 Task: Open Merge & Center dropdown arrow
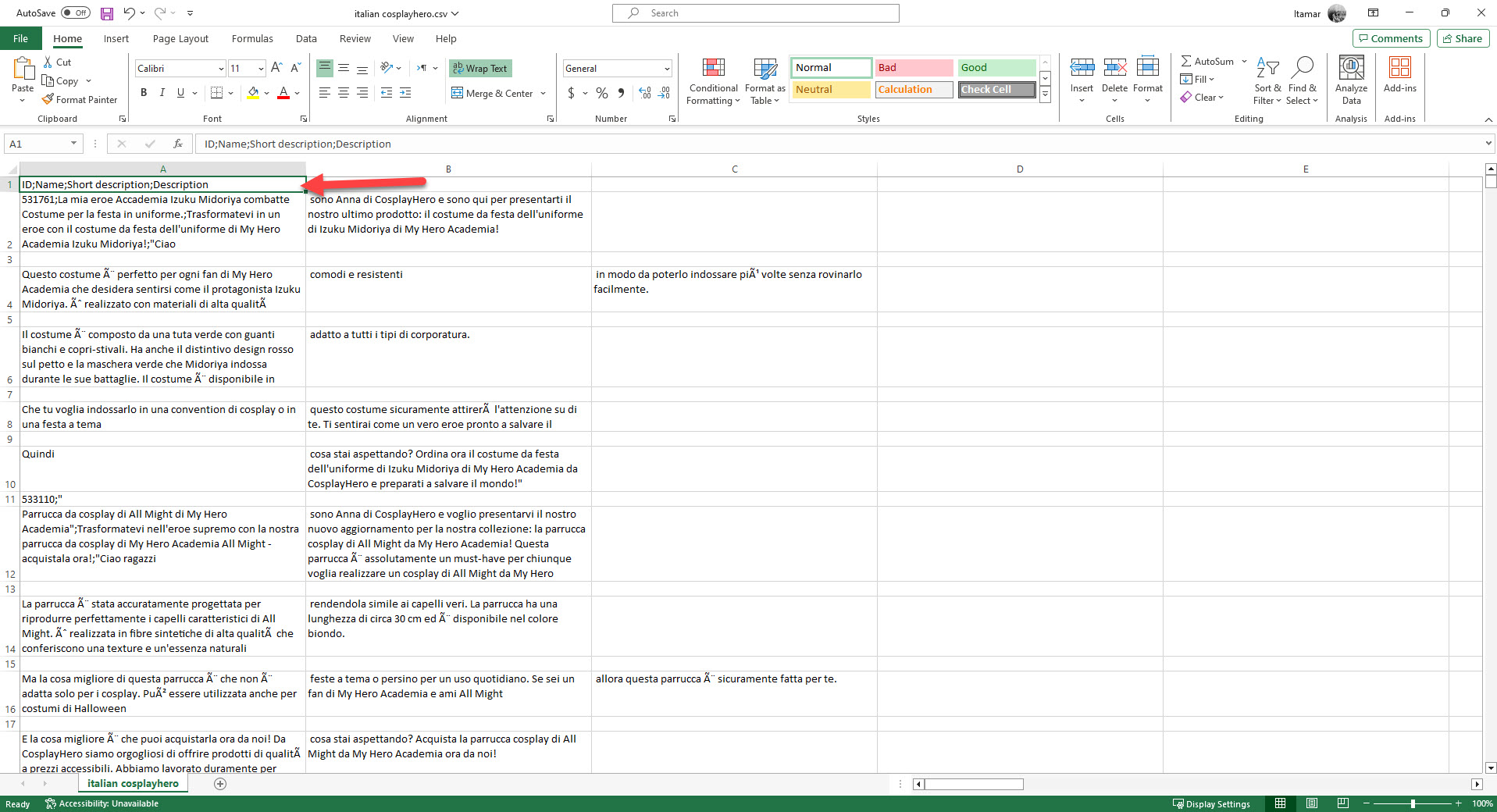click(544, 94)
